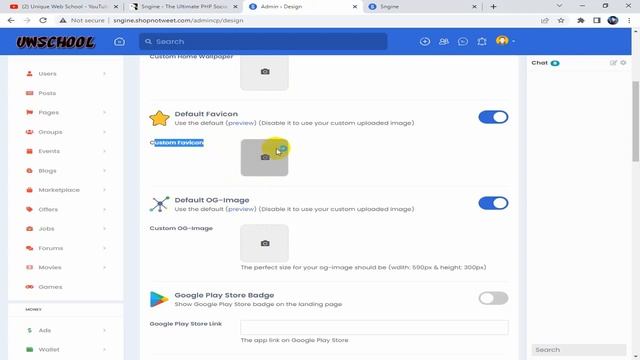Click the Jobs briefcase icon
640x360 pixels.
(x=29, y=229)
